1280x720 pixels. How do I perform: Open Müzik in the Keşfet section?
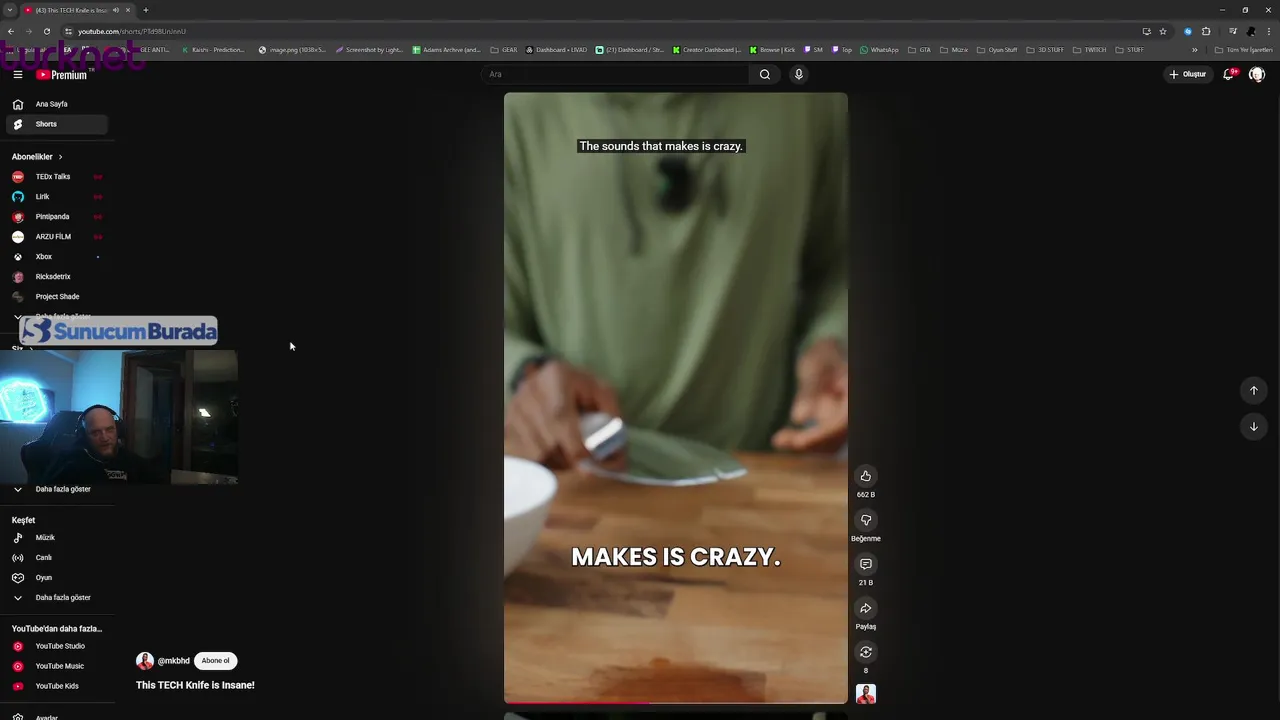(x=55, y=538)
